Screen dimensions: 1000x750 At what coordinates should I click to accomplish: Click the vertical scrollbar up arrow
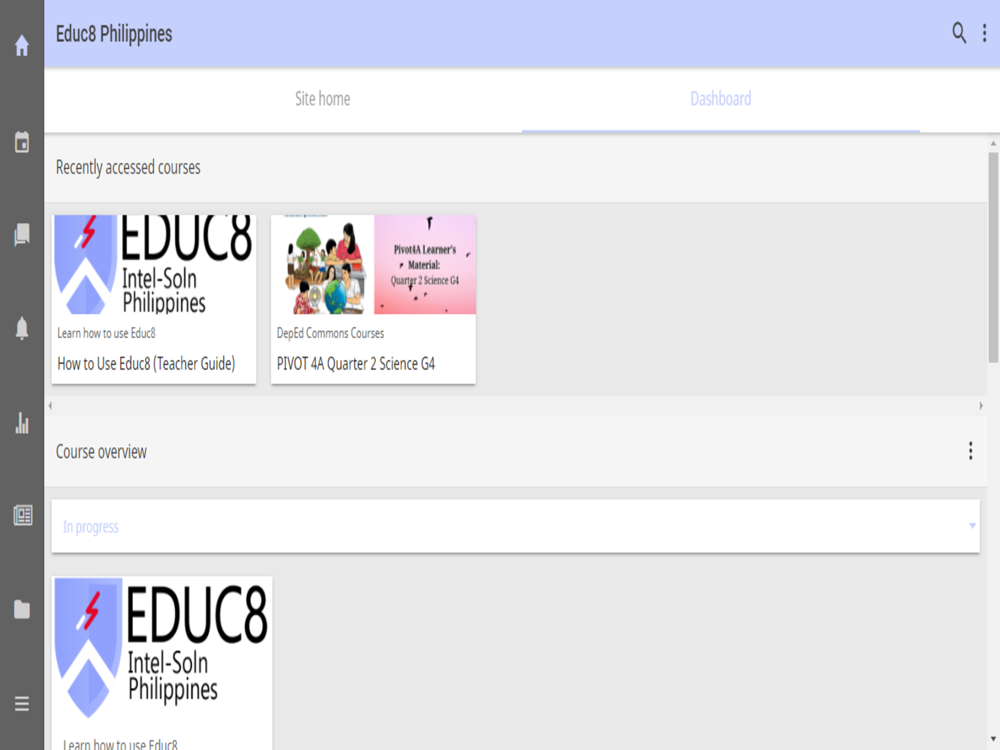tap(993, 143)
